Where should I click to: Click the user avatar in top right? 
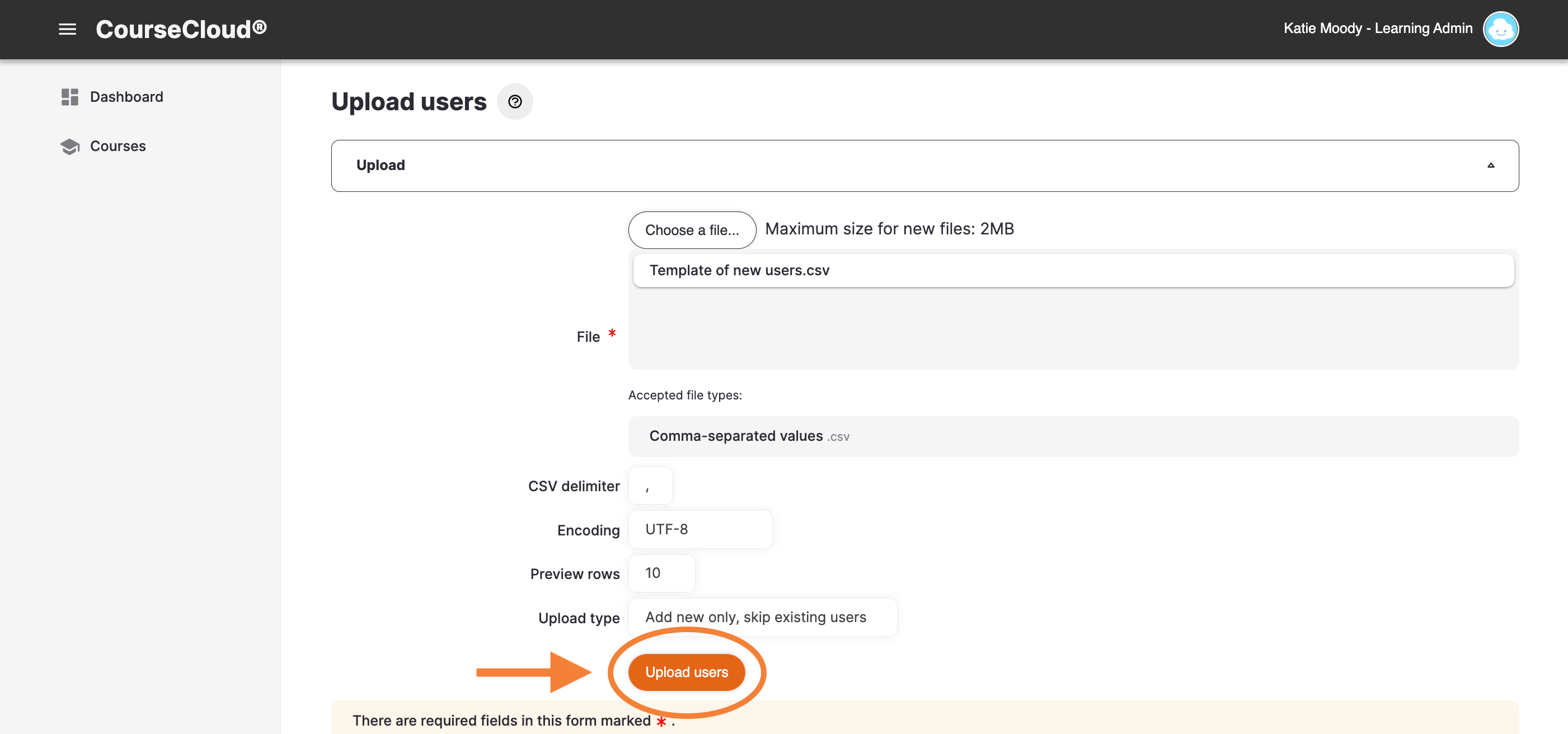[1501, 29]
